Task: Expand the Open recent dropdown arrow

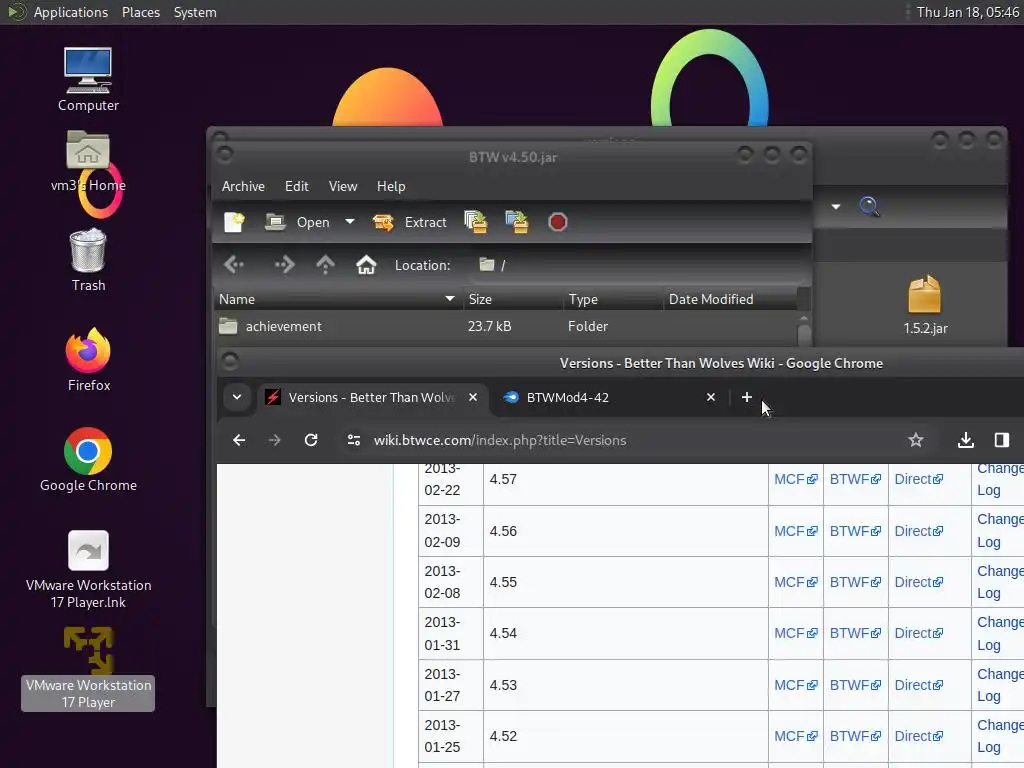Action: coord(350,221)
